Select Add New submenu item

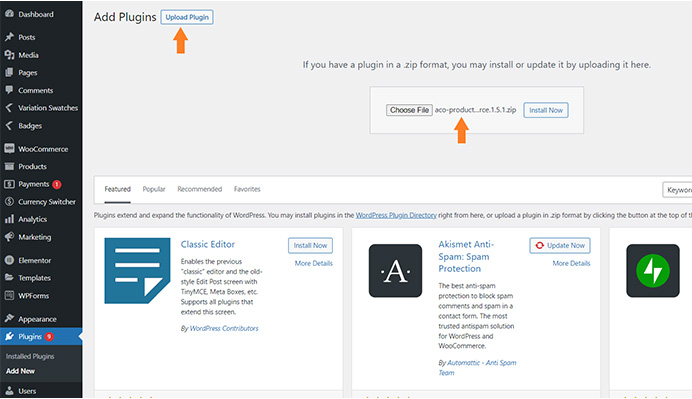pyautogui.click(x=20, y=371)
